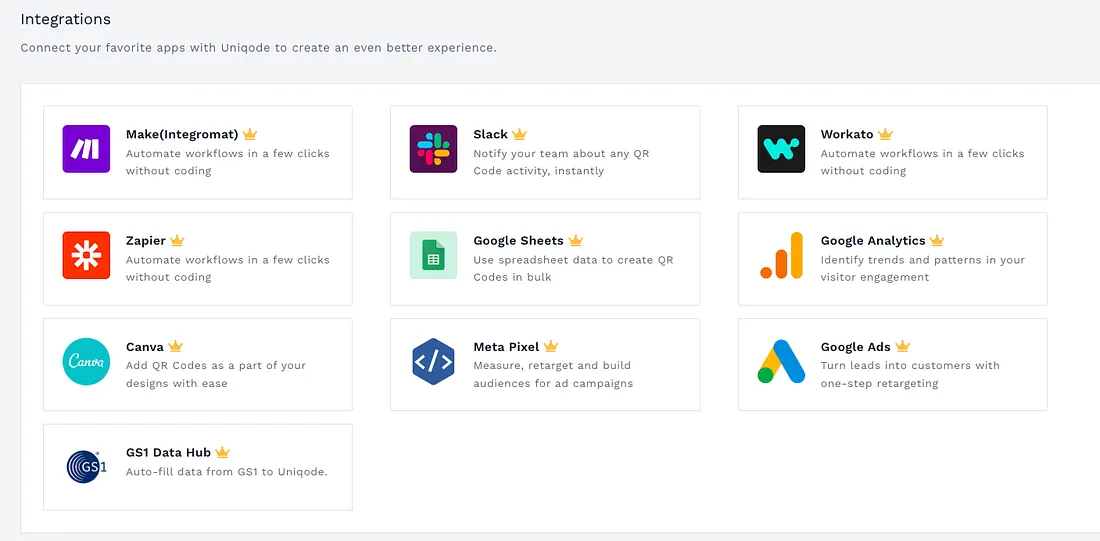Click the Make (Integromat) purple logo icon

[86, 149]
